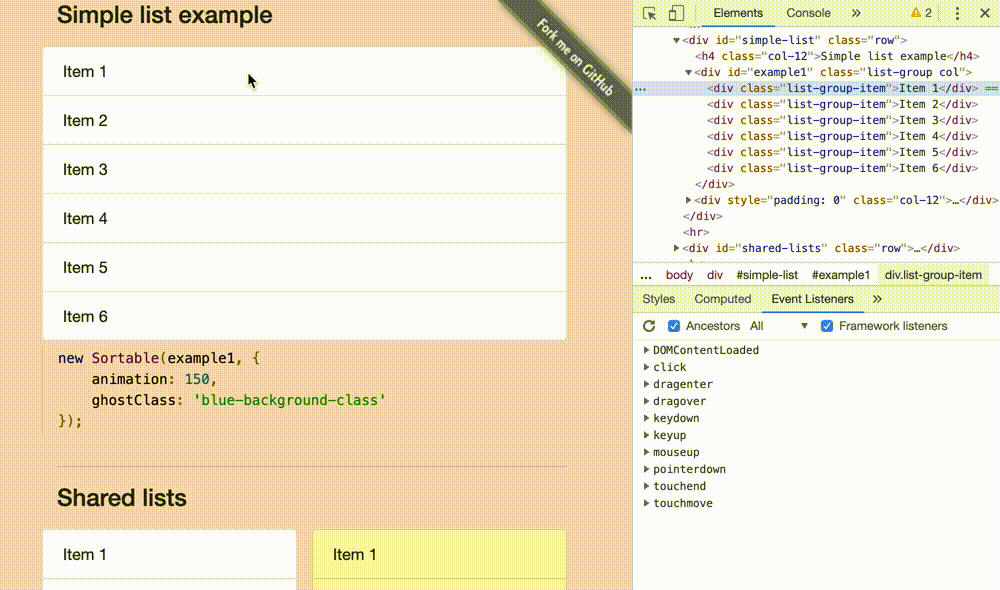Image resolution: width=1000 pixels, height=590 pixels.
Task: Expand the dragenter event listener
Action: (x=646, y=384)
